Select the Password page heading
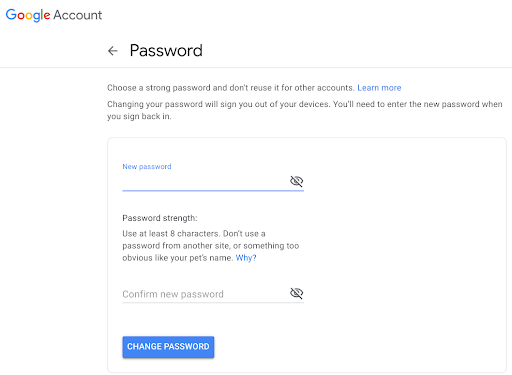Viewport: 512px width, 375px height. pos(166,51)
